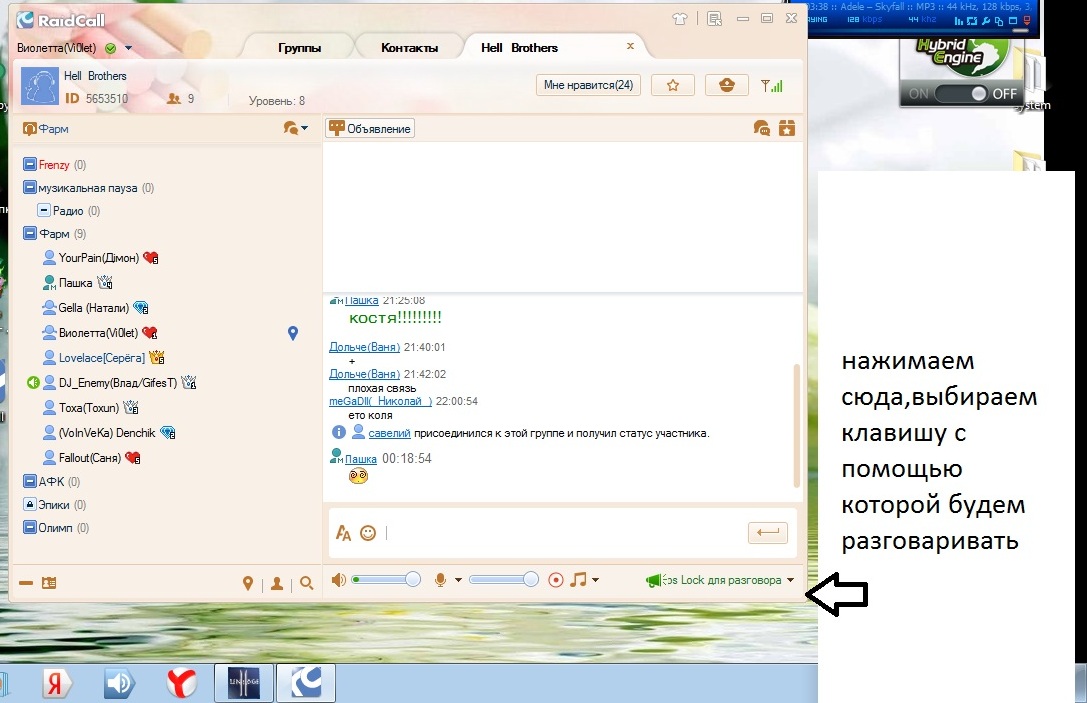Open the locked Эпики channel

29,504
